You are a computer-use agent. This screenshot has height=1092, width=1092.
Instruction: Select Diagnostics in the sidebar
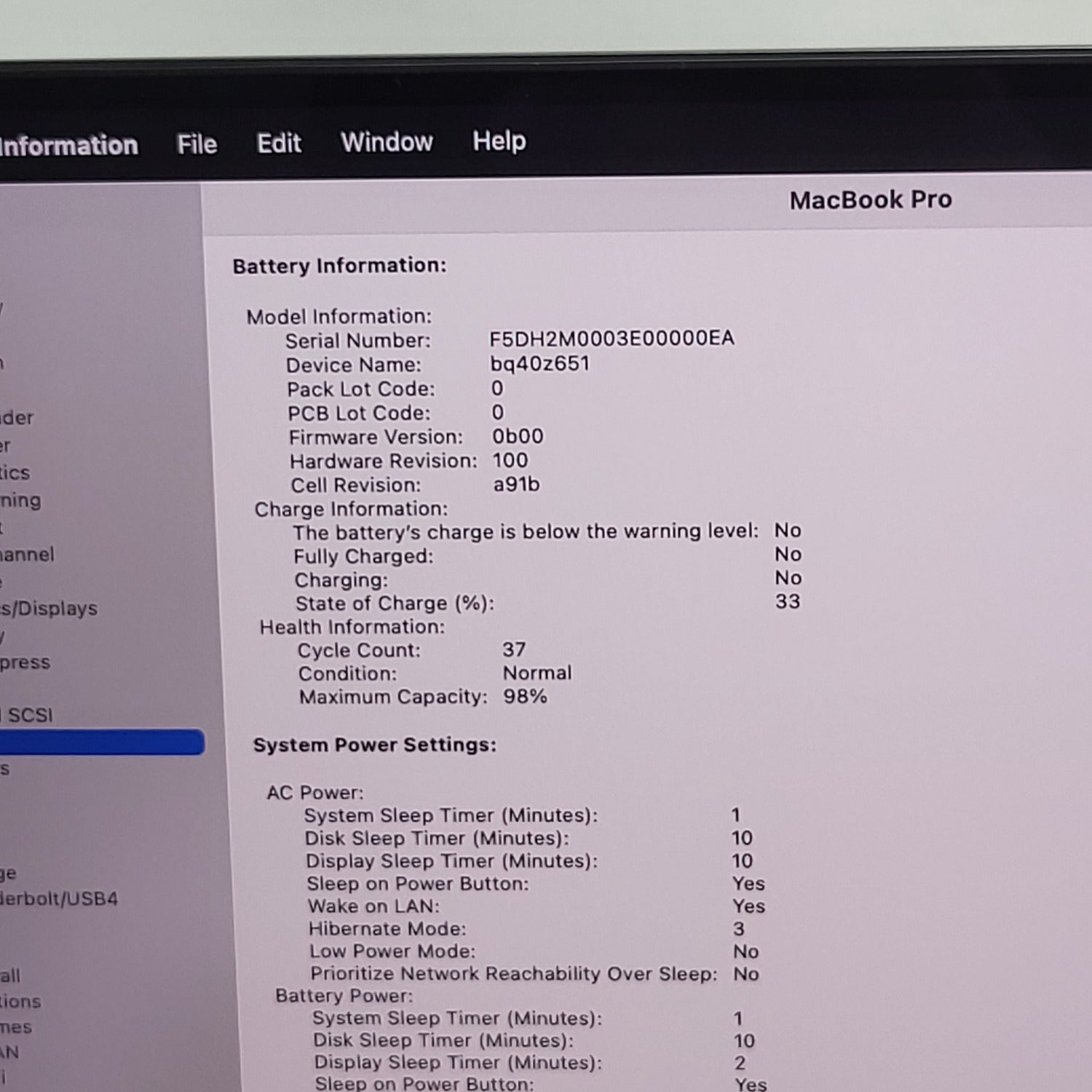point(15,473)
